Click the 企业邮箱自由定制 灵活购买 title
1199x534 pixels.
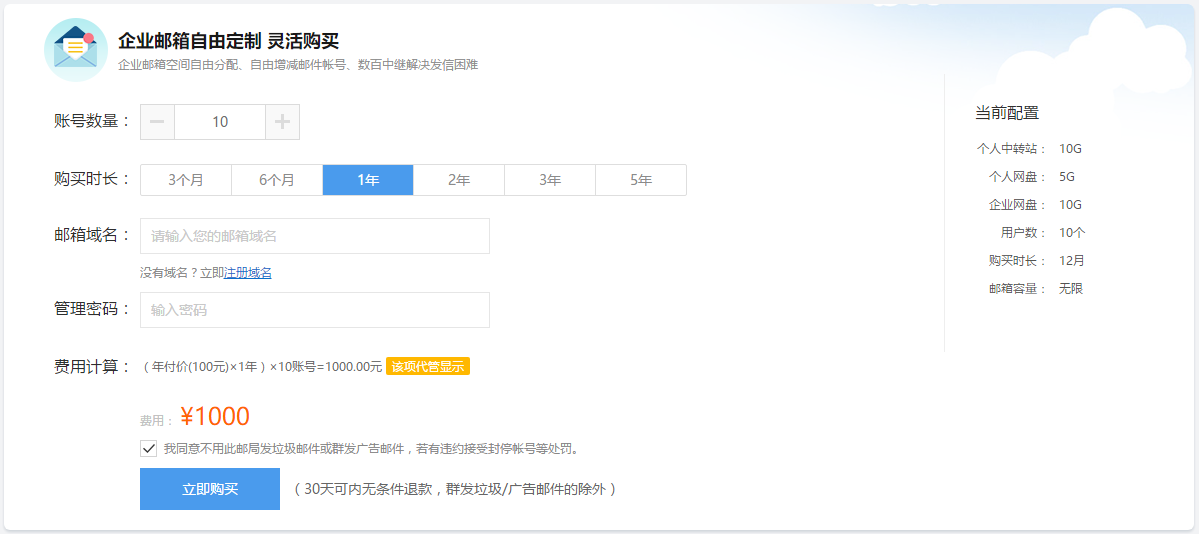228,41
